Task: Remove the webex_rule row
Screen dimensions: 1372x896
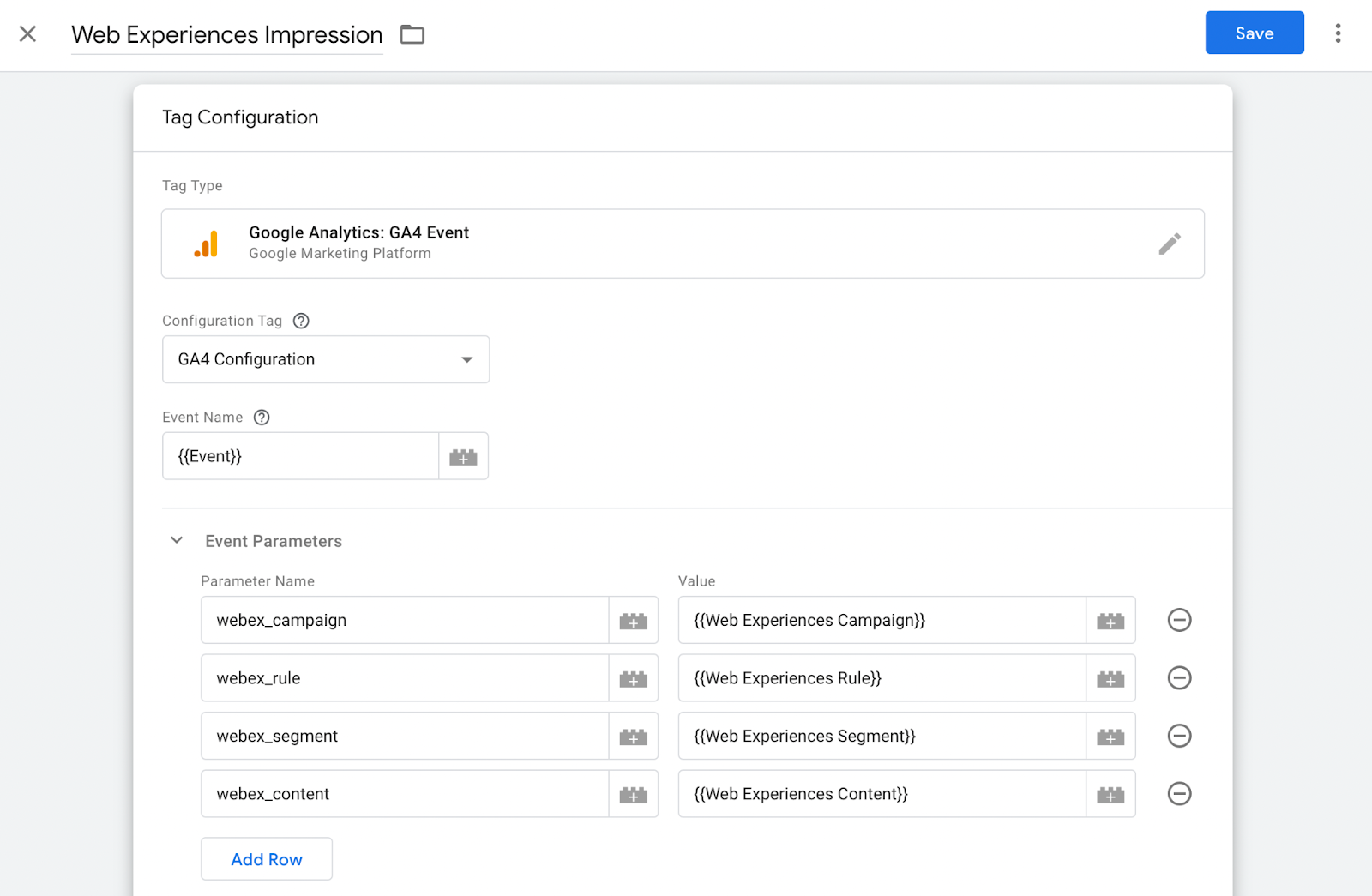Action: tap(1180, 678)
